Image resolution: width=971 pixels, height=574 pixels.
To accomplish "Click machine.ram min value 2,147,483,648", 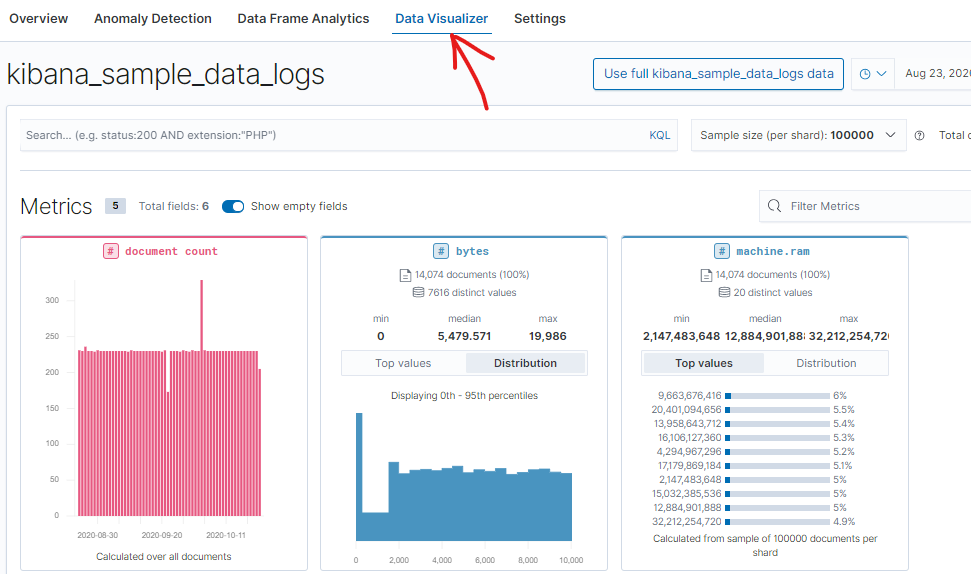I will (x=681, y=336).
